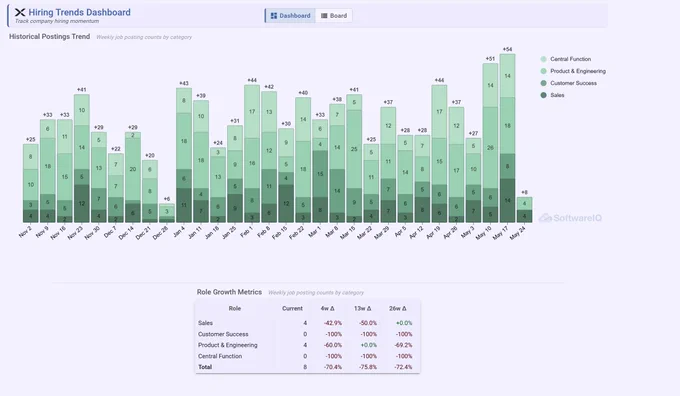Switch to the Board tab

tap(334, 16)
